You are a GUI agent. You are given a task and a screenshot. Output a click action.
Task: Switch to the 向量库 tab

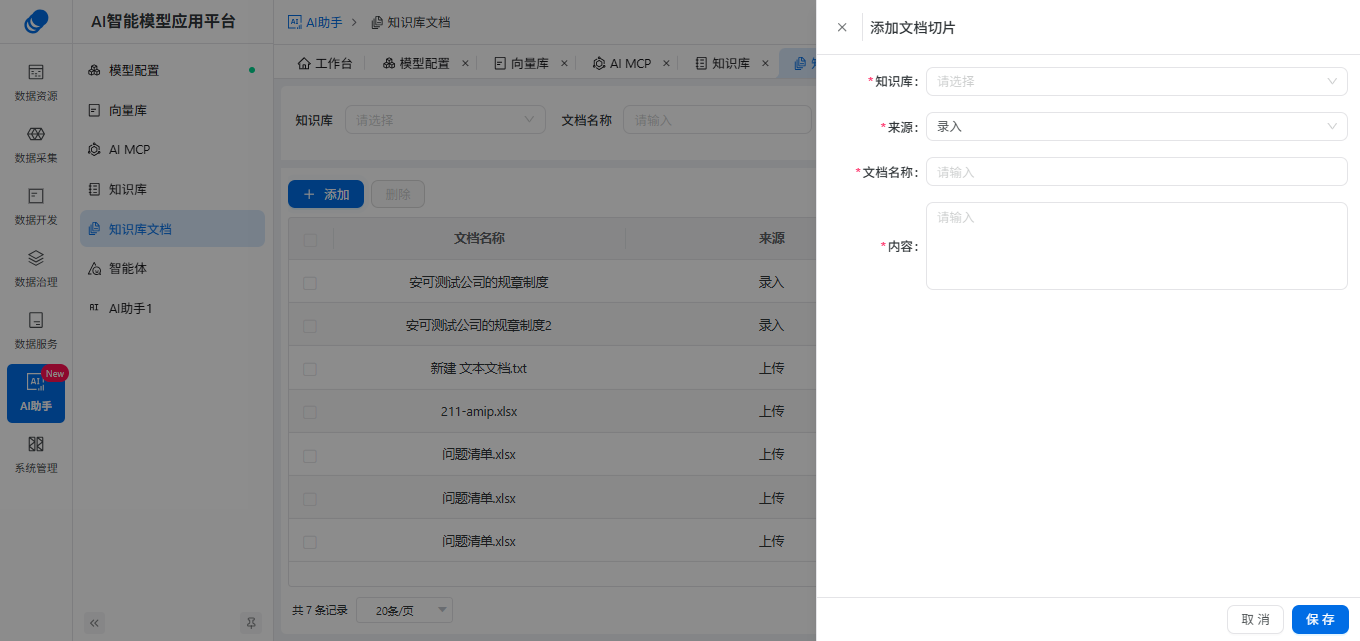coord(522,63)
